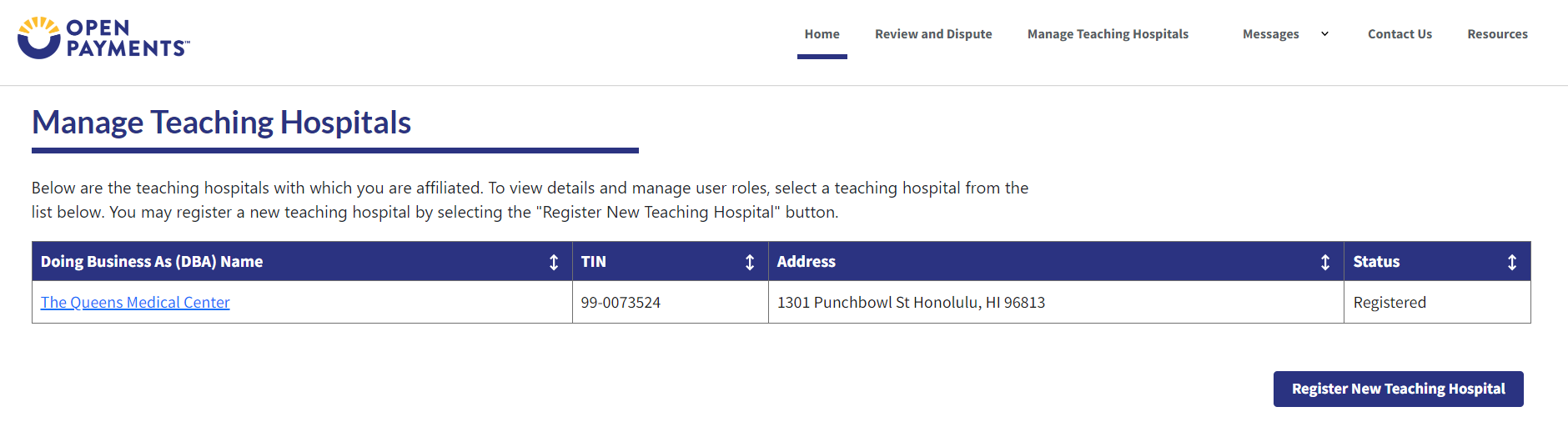Select Manage Teaching Hospitals nav item
Screen dimensions: 1568x427
1108,34
